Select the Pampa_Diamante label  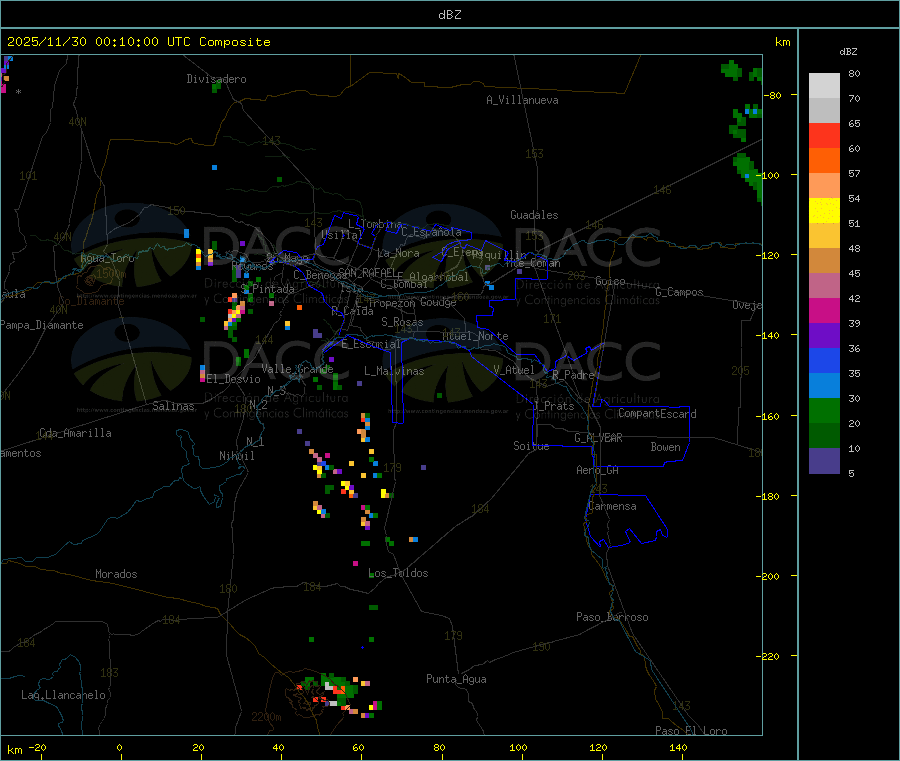(x=42, y=325)
